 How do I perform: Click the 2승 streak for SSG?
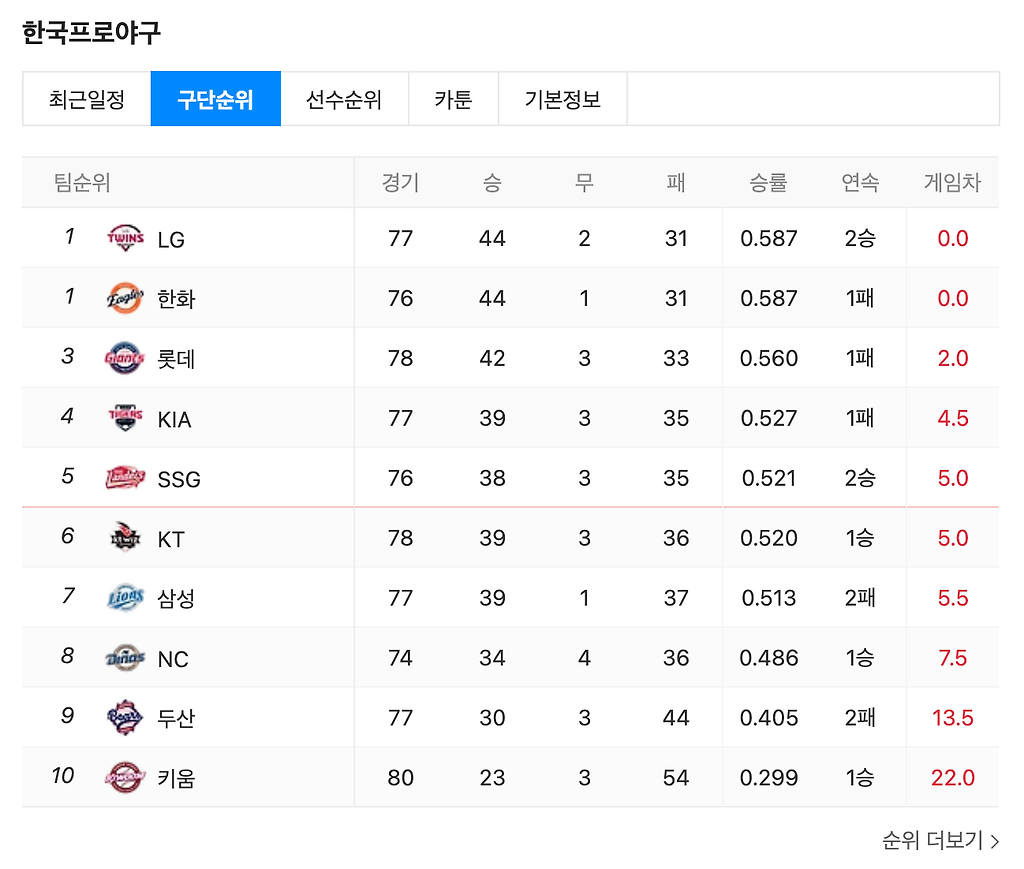pyautogui.click(x=860, y=478)
